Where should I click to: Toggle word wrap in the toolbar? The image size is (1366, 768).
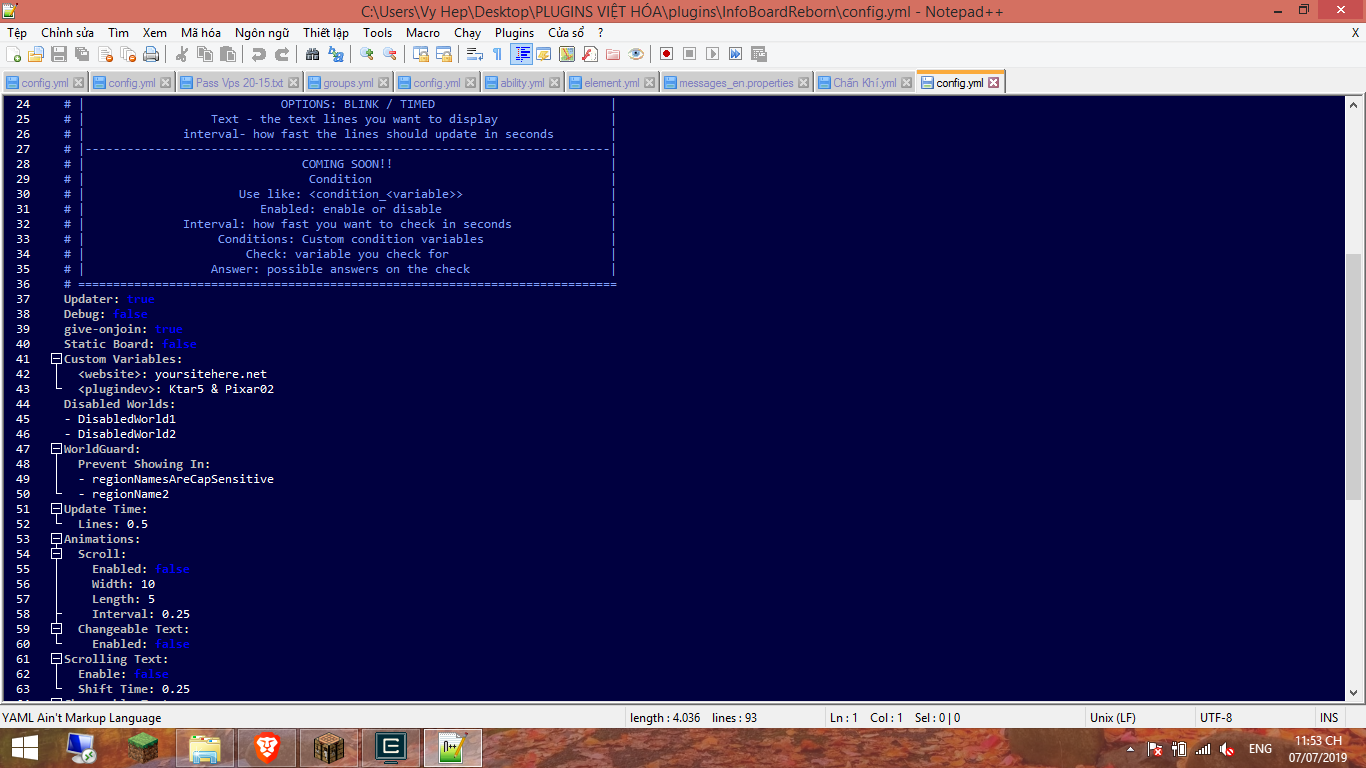[475, 54]
